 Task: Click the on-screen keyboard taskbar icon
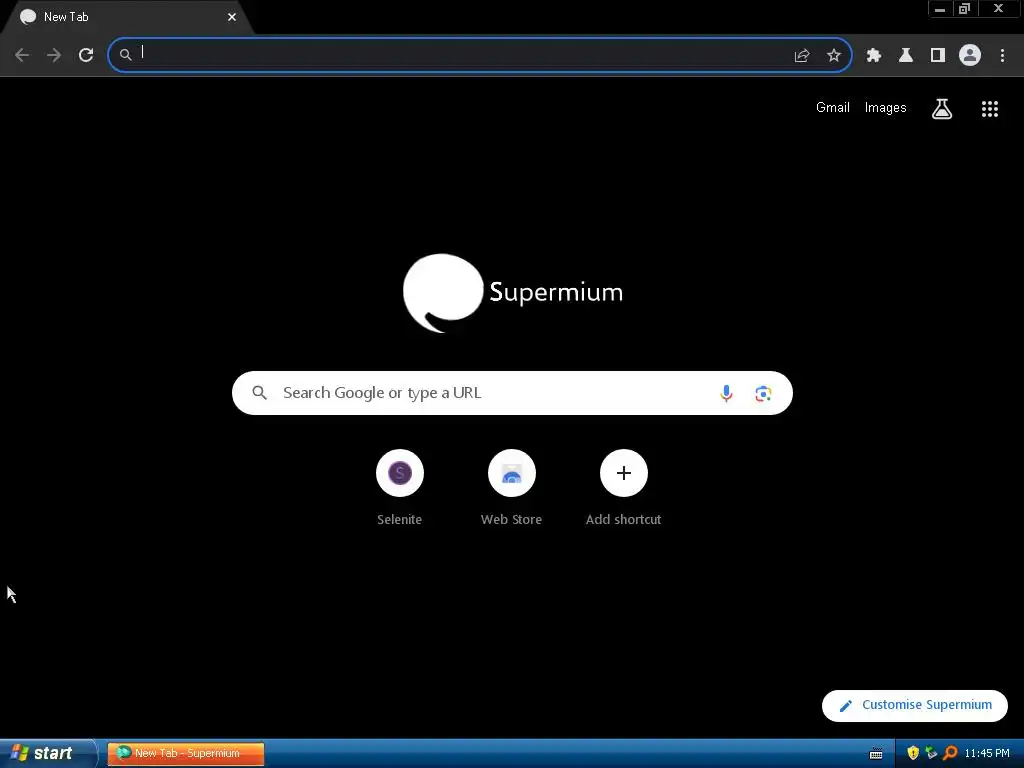(x=876, y=754)
